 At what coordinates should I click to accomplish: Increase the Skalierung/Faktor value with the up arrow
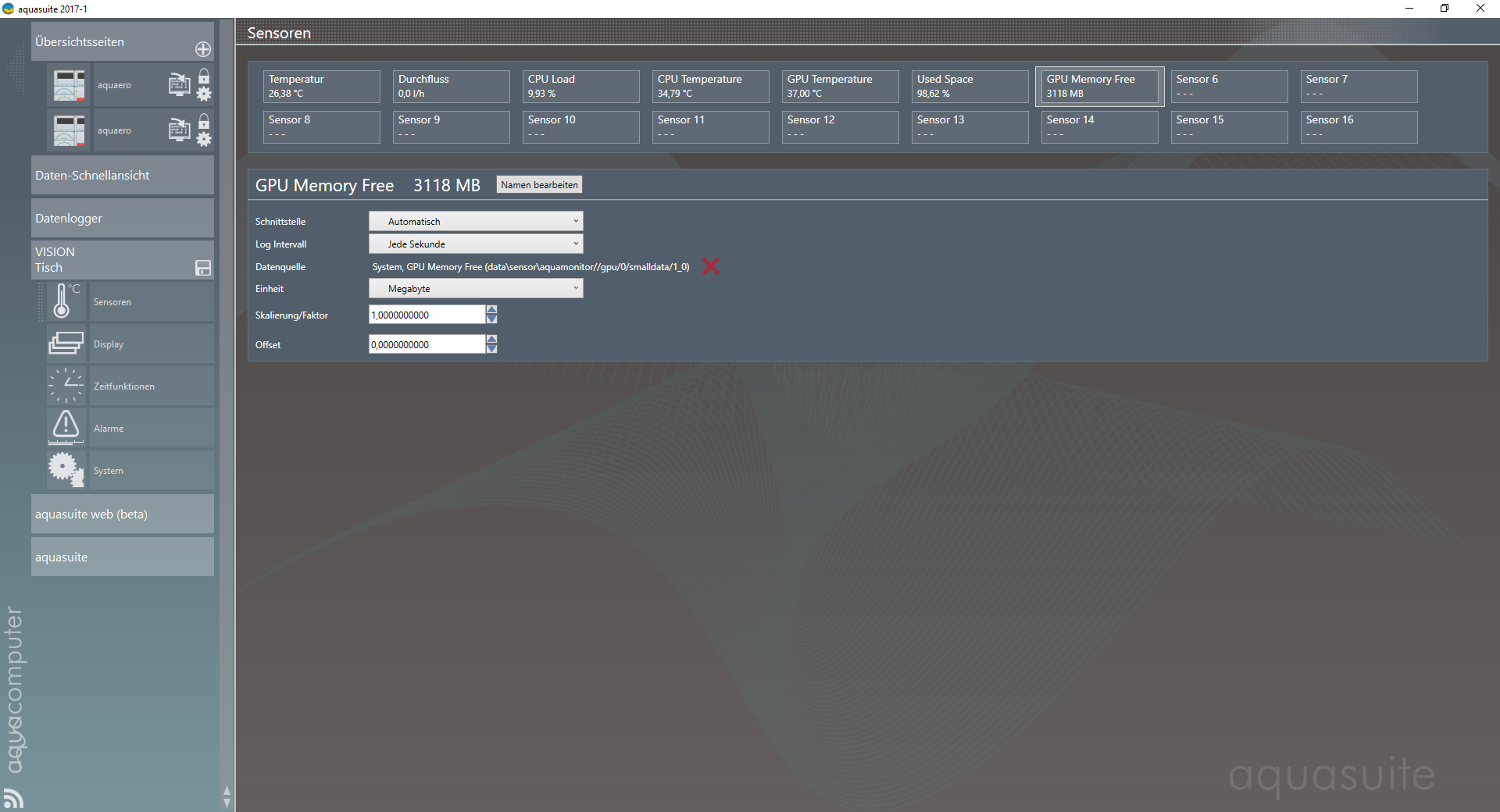point(491,310)
